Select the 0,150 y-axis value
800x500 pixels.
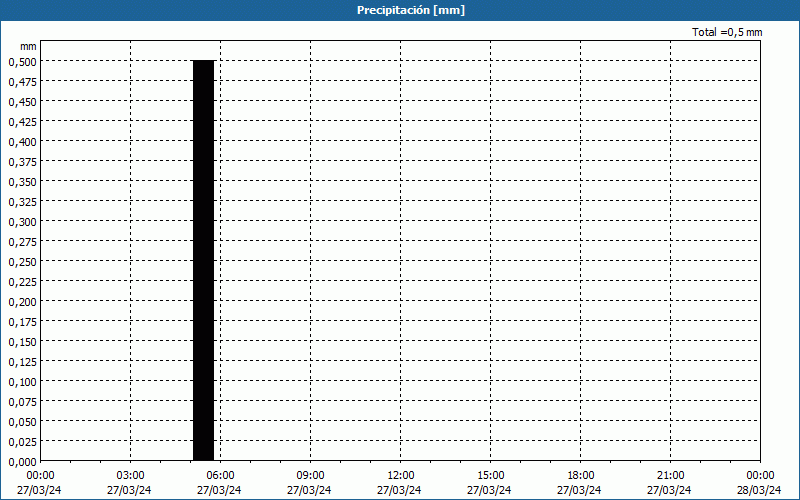pos(23,342)
